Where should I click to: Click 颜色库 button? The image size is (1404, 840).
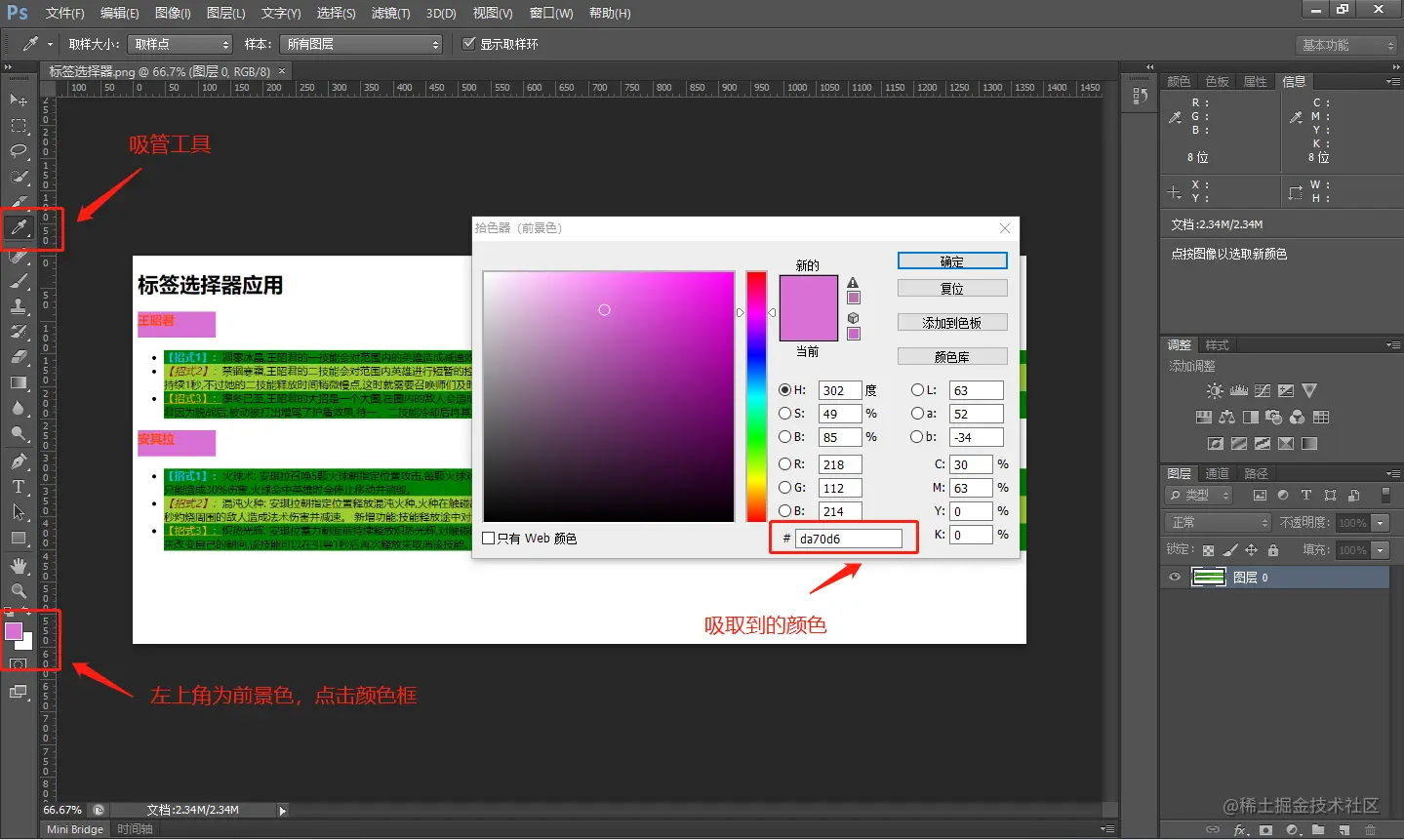(x=952, y=356)
